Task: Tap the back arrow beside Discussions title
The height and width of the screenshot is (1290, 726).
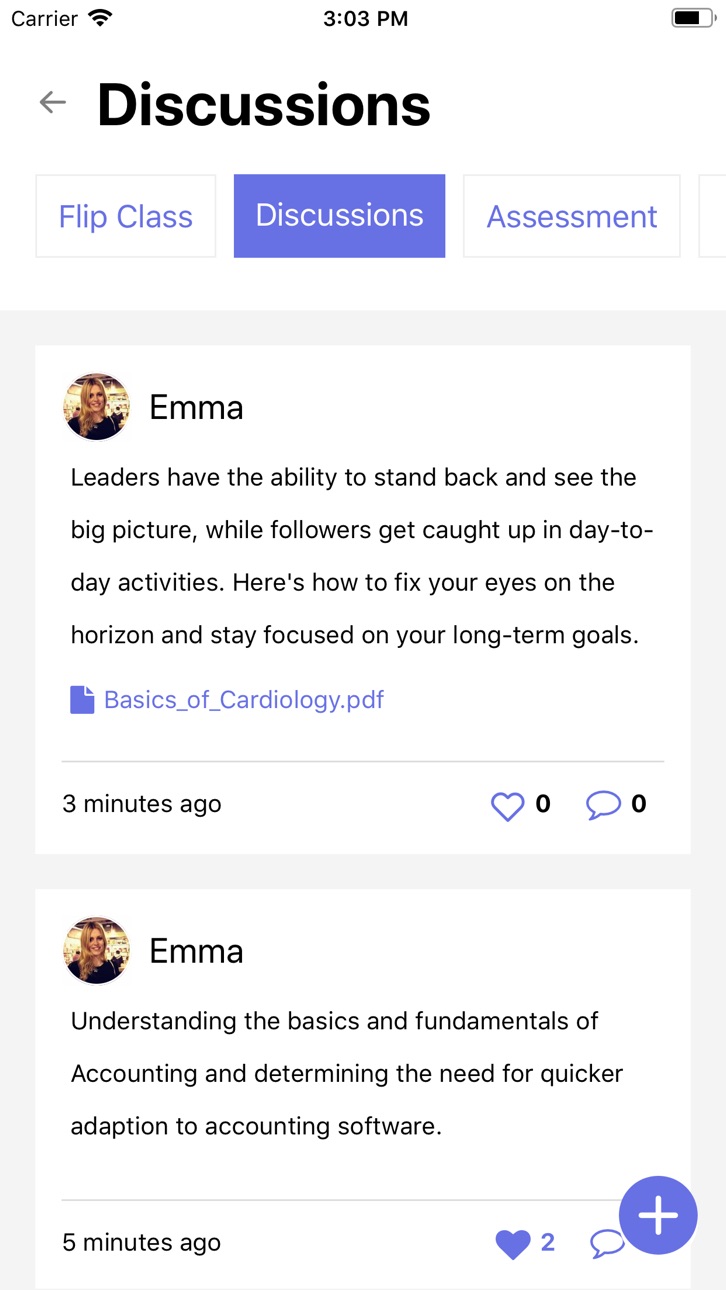Action: [x=52, y=102]
